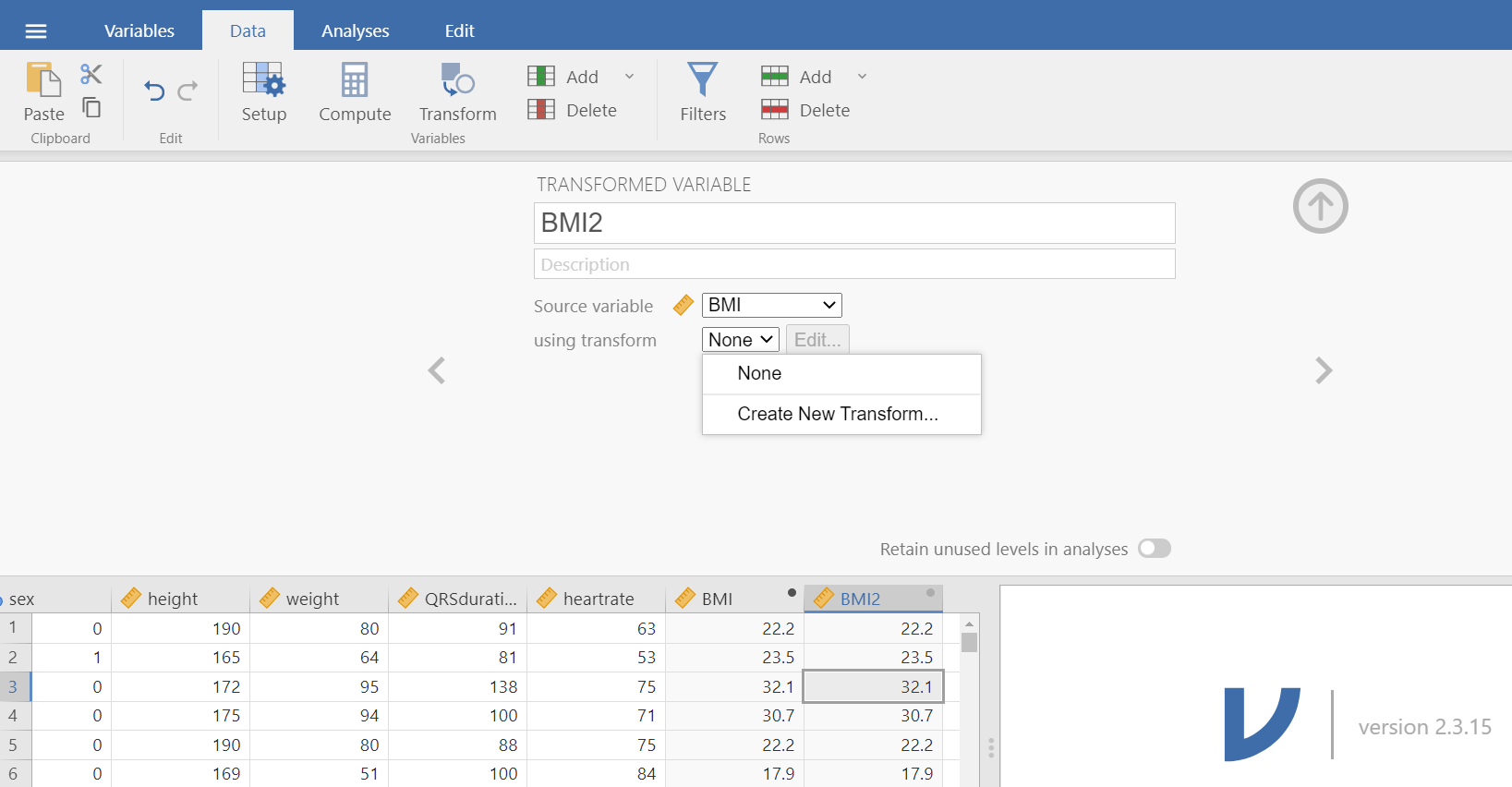Toggle Retain unused levels in analyses

pyautogui.click(x=1154, y=549)
